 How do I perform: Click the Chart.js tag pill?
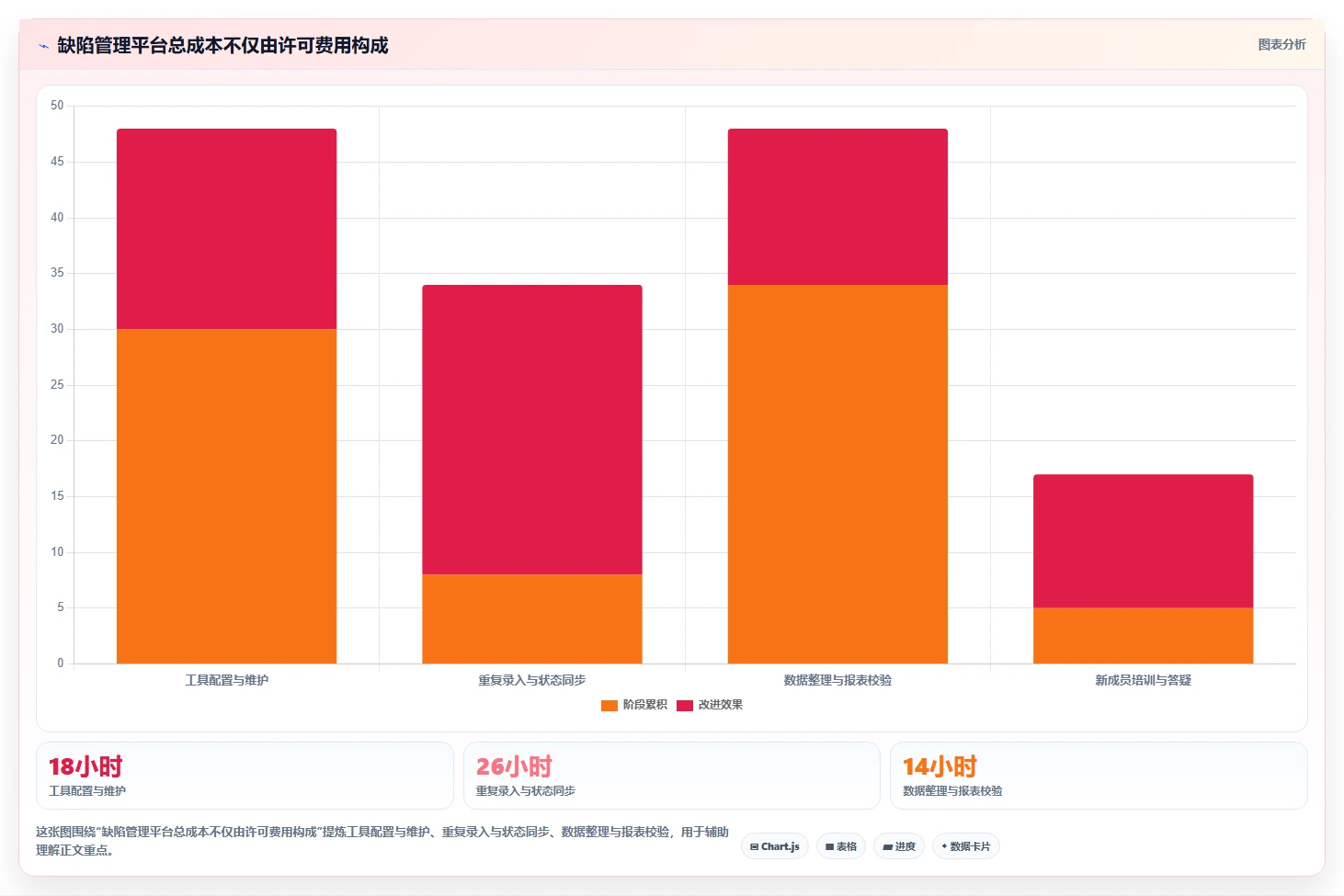[x=775, y=846]
